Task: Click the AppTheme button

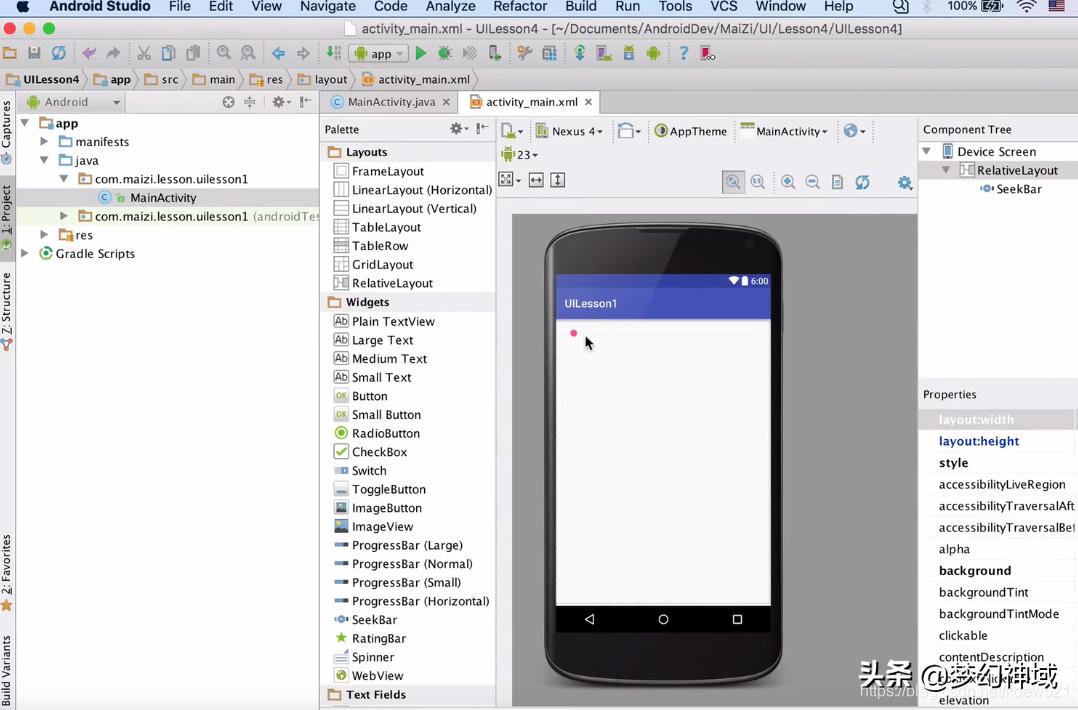Action: [691, 131]
